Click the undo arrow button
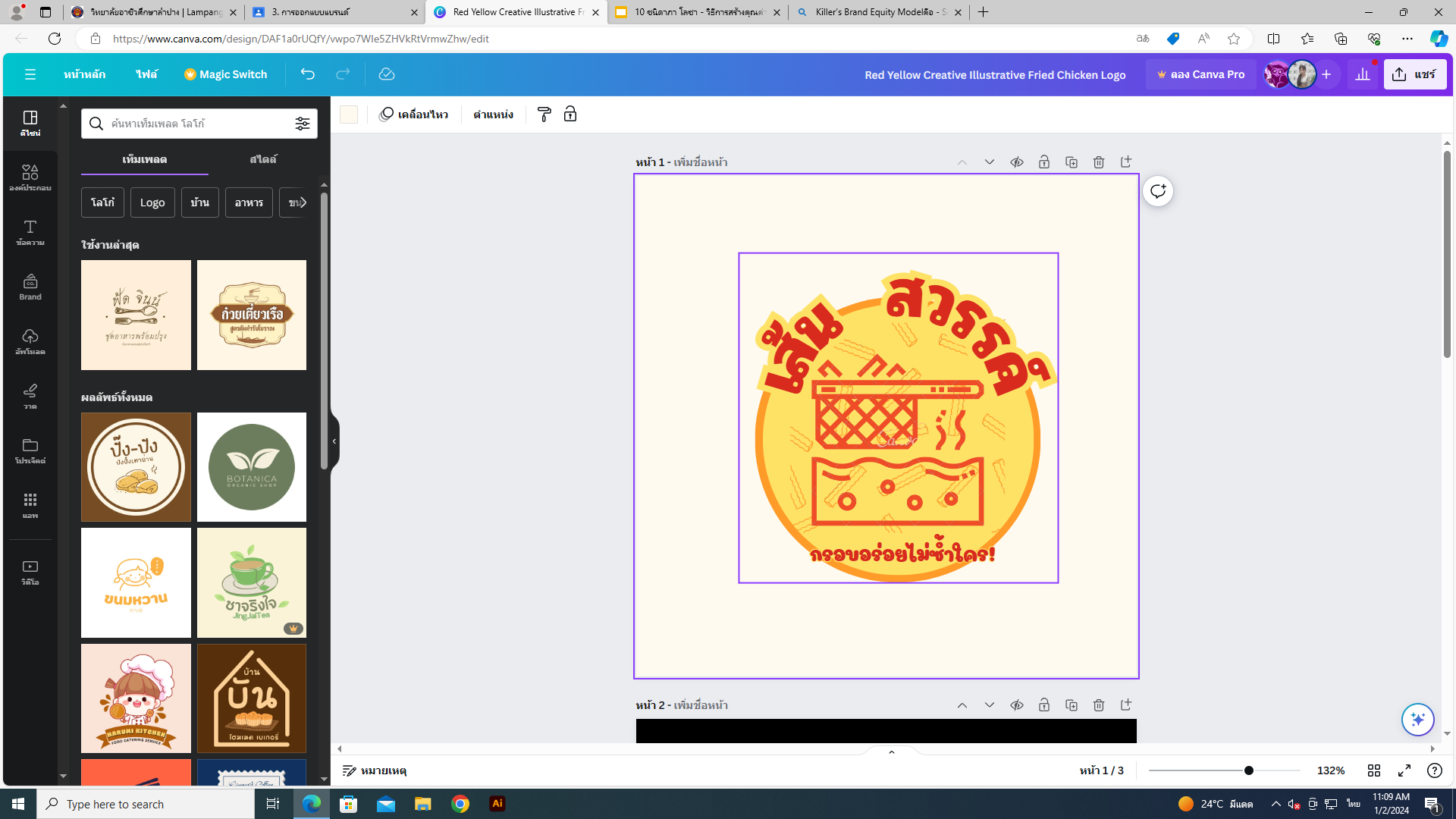The image size is (1456, 819). [x=307, y=74]
